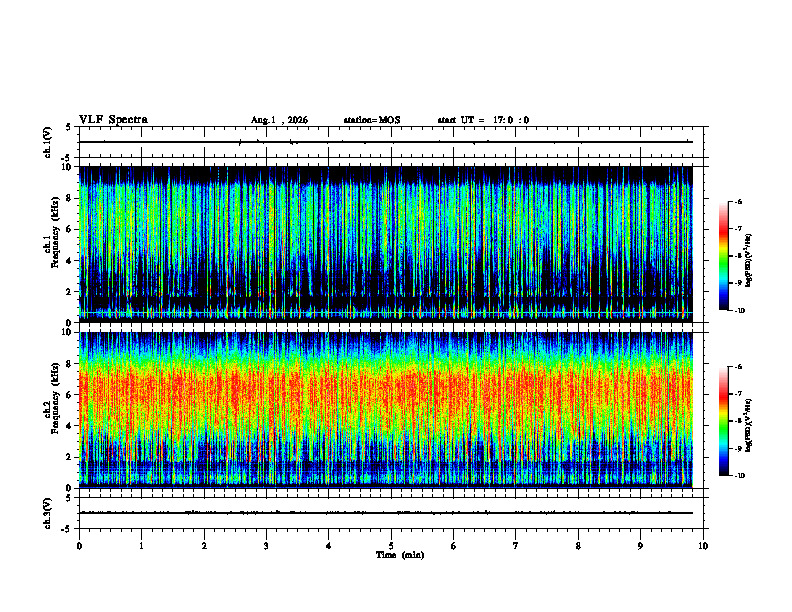This screenshot has width=792, height=612.
Task: Click the ch.1 colorbar "-6" top label
Action: (738, 201)
